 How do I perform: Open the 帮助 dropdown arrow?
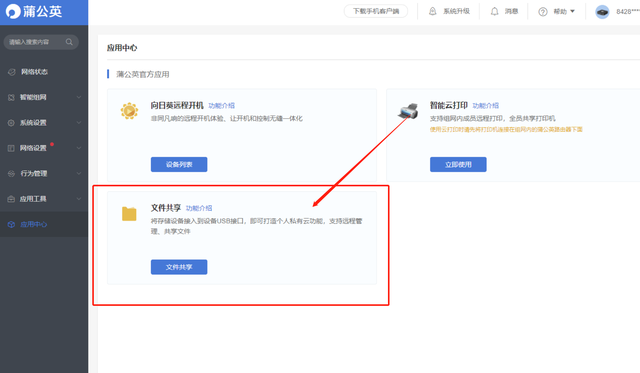572,11
